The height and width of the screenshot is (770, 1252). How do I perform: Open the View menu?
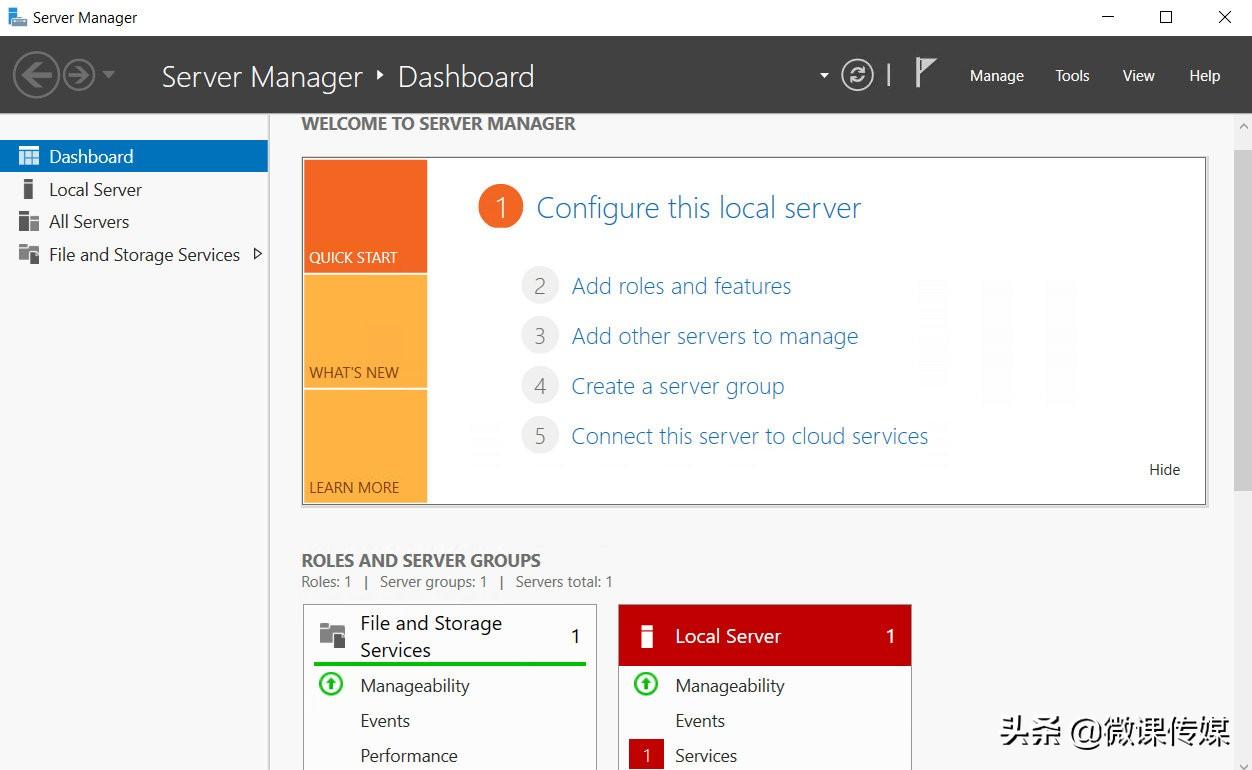pos(1138,76)
